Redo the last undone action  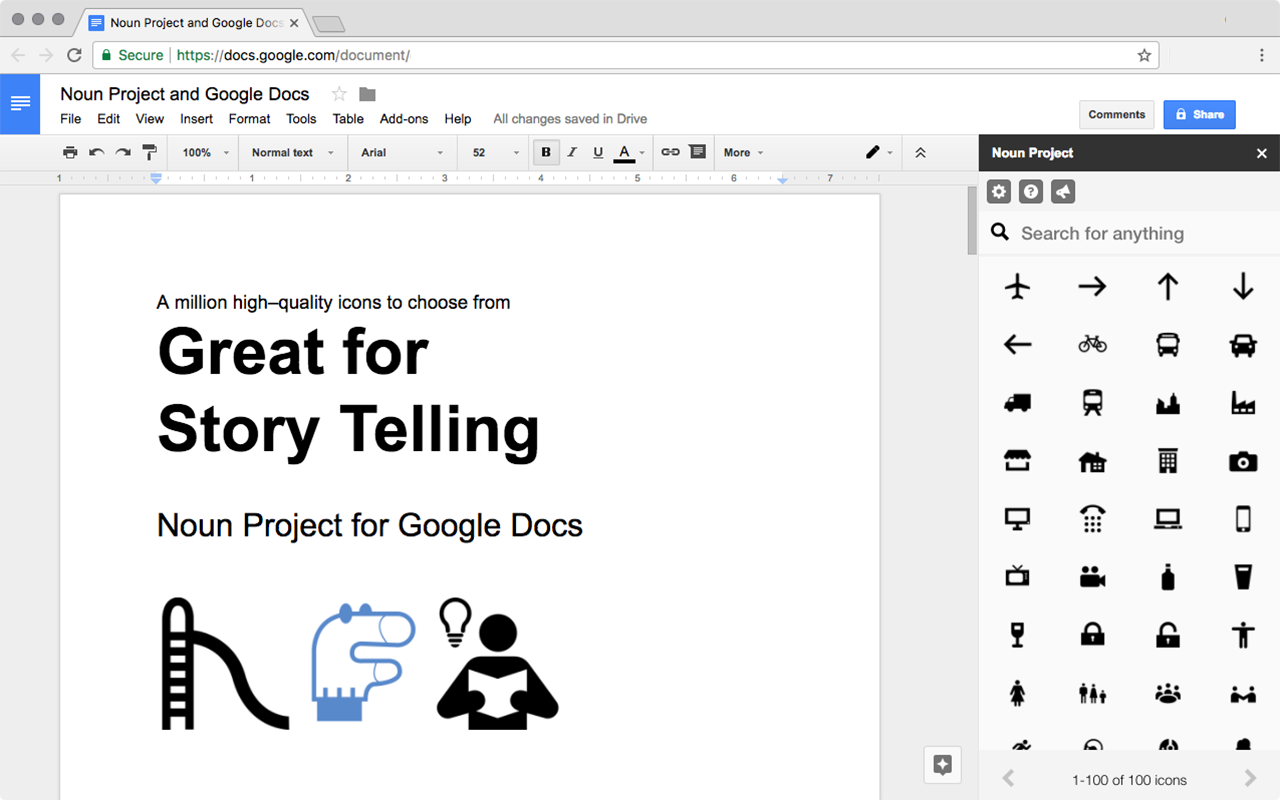pos(123,153)
